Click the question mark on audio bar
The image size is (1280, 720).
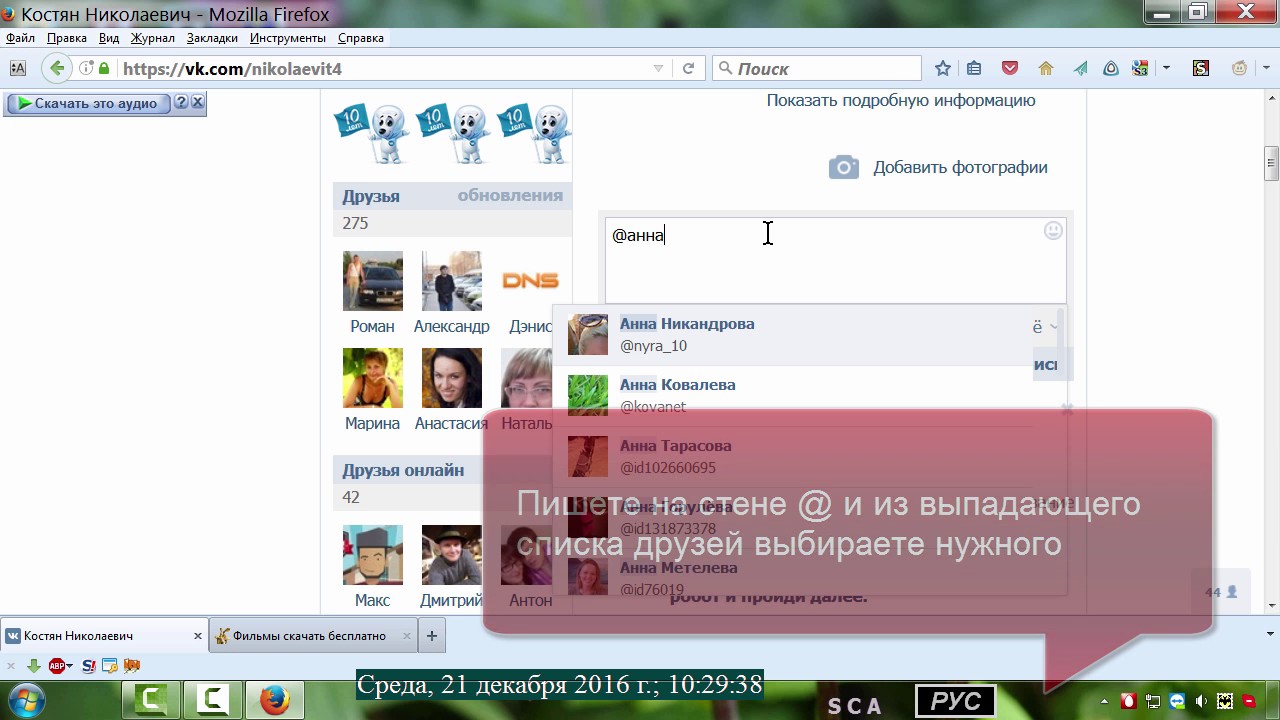[x=181, y=102]
